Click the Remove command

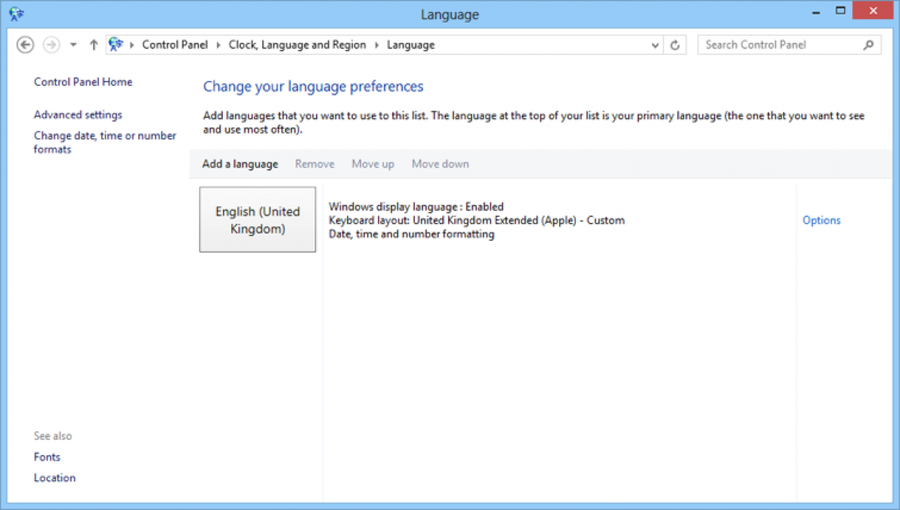coord(315,164)
